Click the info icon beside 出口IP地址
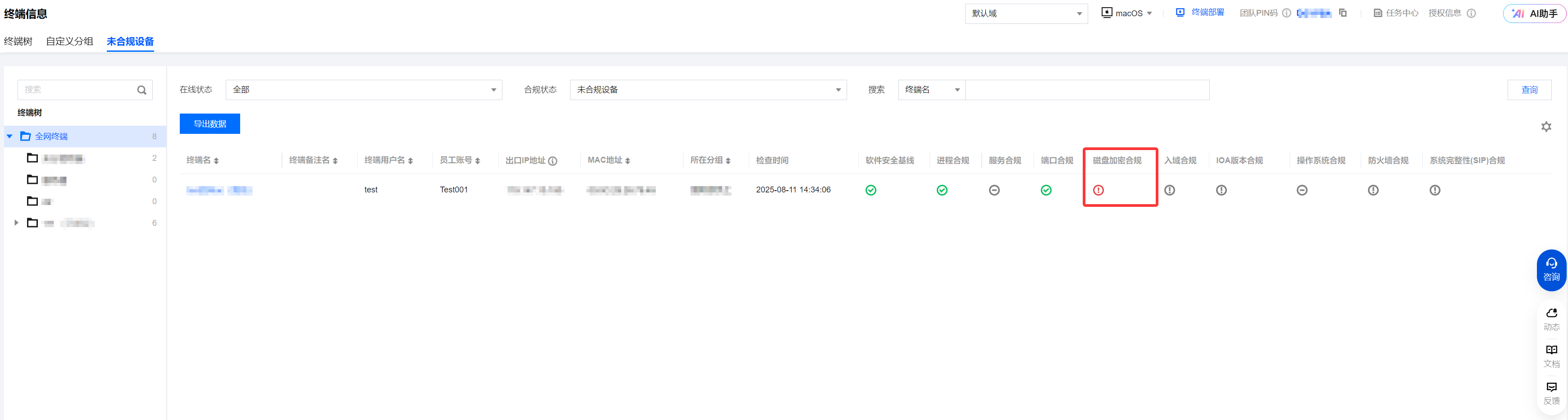 pos(553,161)
